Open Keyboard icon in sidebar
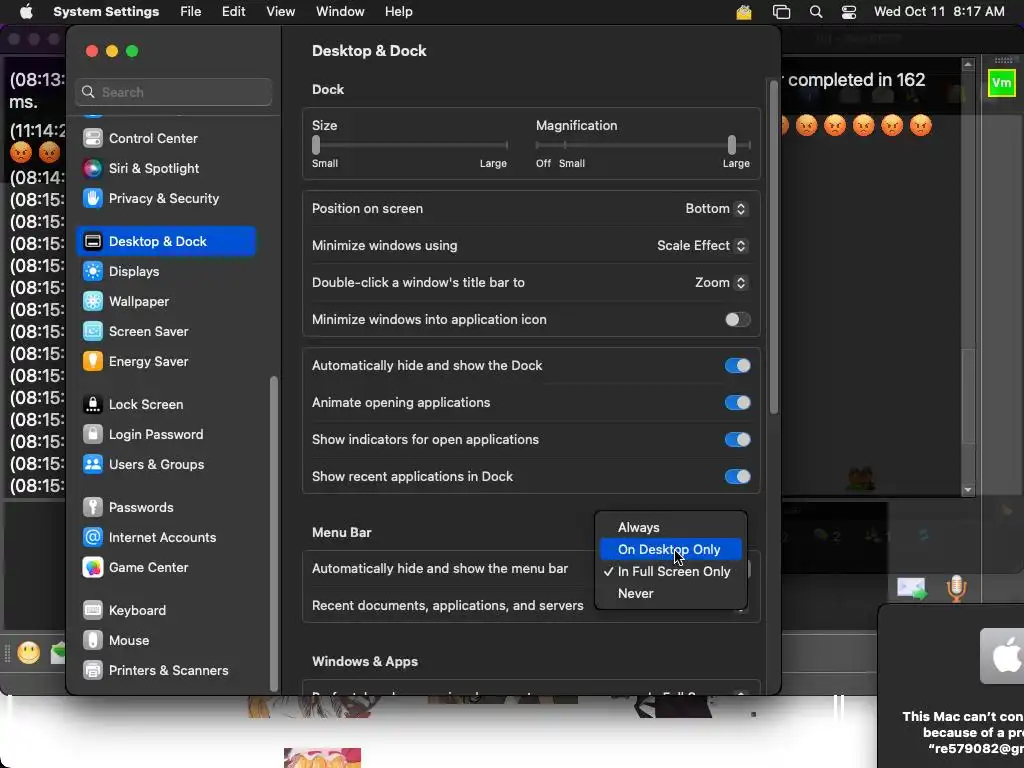 tap(93, 611)
